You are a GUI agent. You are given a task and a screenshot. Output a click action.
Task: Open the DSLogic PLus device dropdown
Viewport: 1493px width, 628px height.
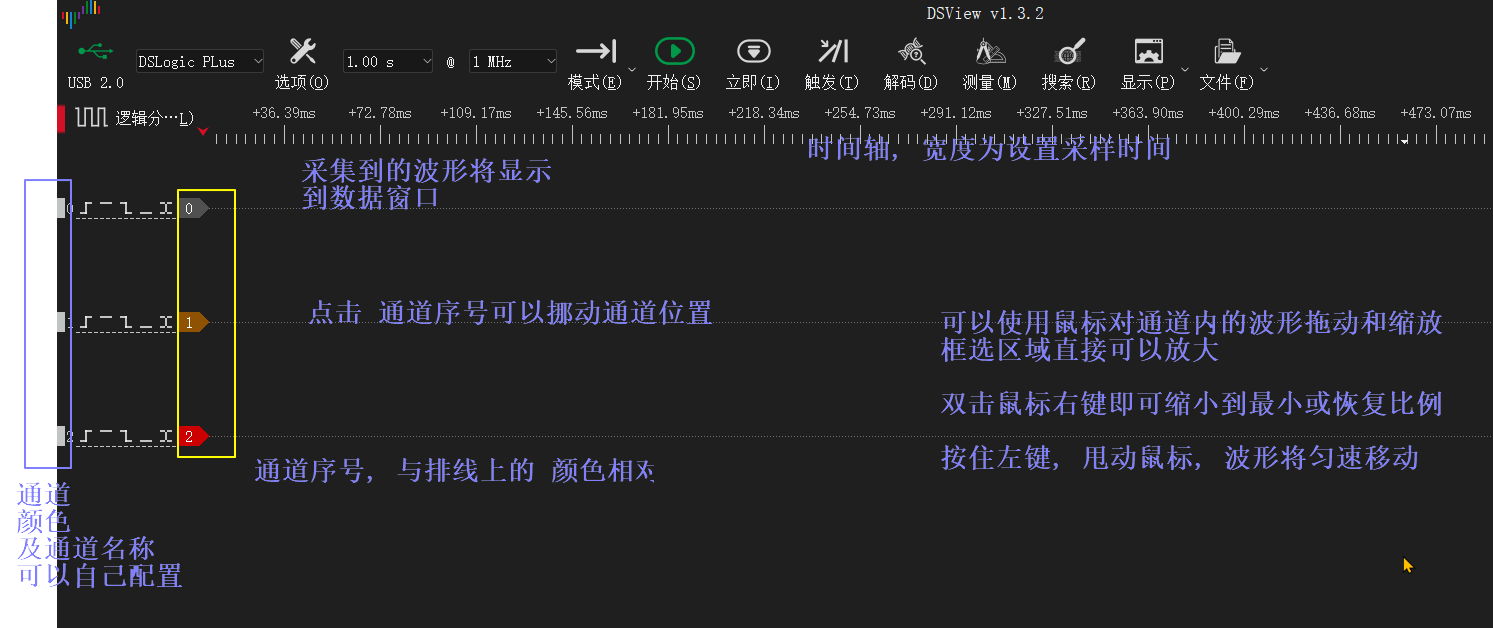point(200,62)
